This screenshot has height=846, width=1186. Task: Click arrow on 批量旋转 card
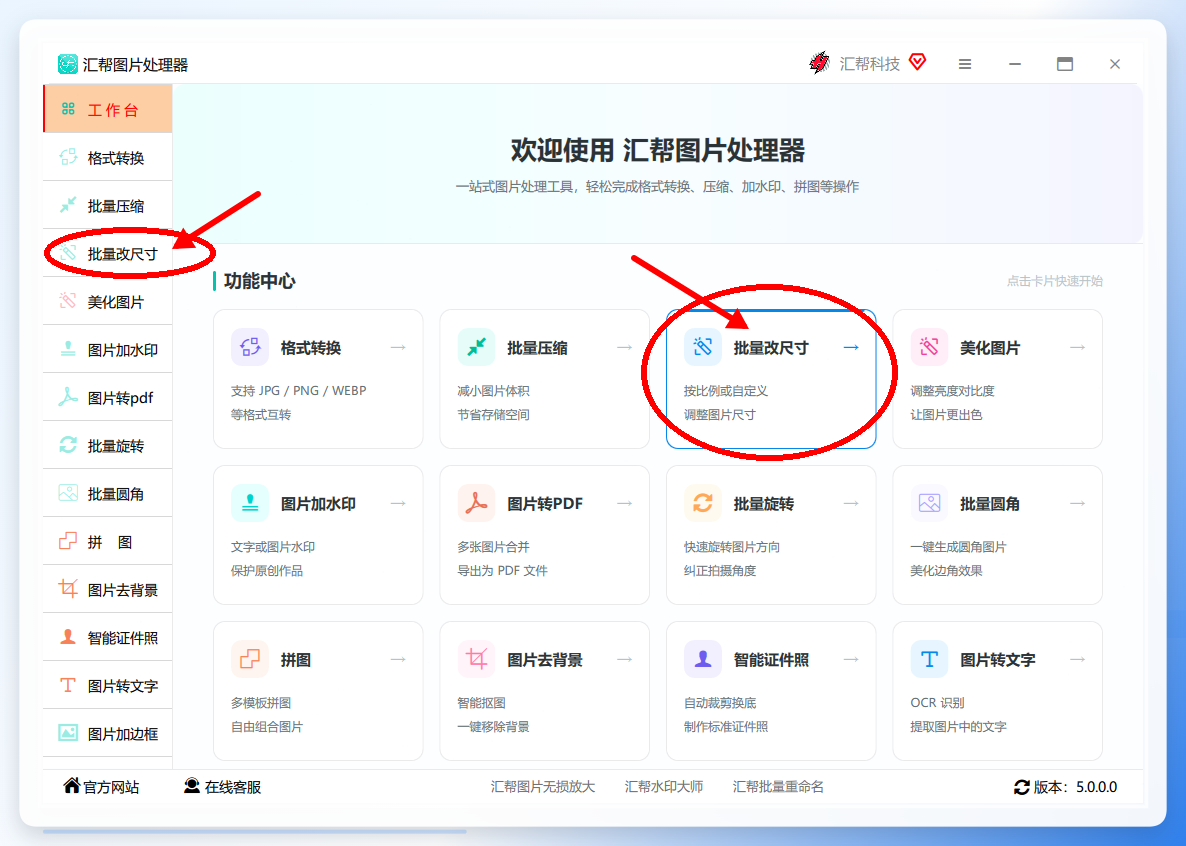pyautogui.click(x=851, y=503)
